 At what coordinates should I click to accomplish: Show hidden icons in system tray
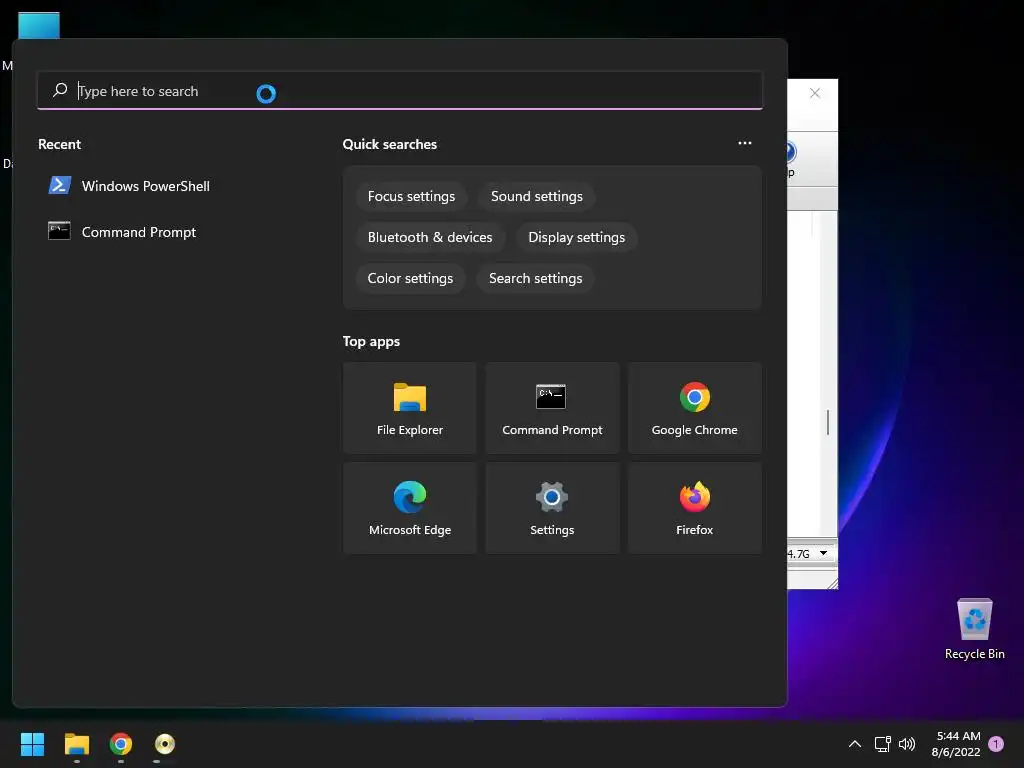[x=854, y=744]
